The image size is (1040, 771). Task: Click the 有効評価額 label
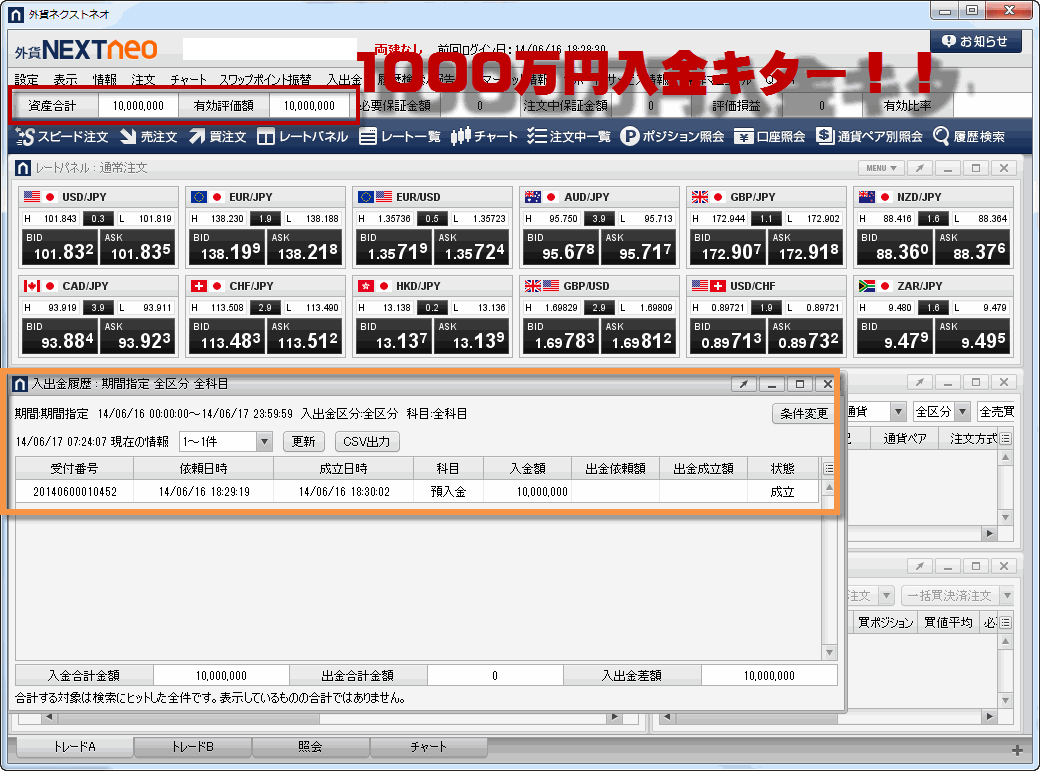224,105
